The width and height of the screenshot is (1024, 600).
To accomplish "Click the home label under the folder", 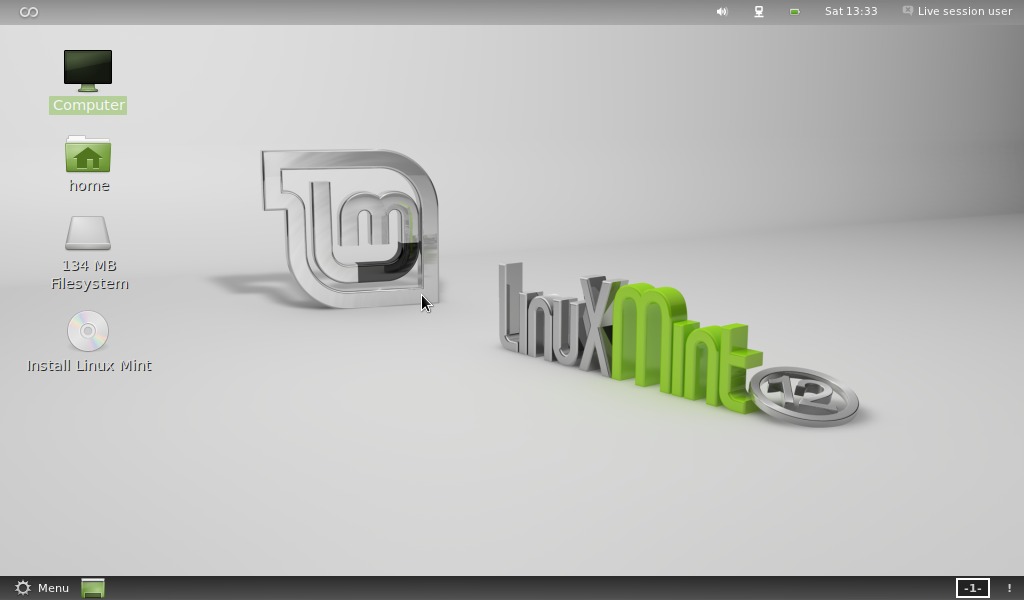I will pyautogui.click(x=89, y=186).
